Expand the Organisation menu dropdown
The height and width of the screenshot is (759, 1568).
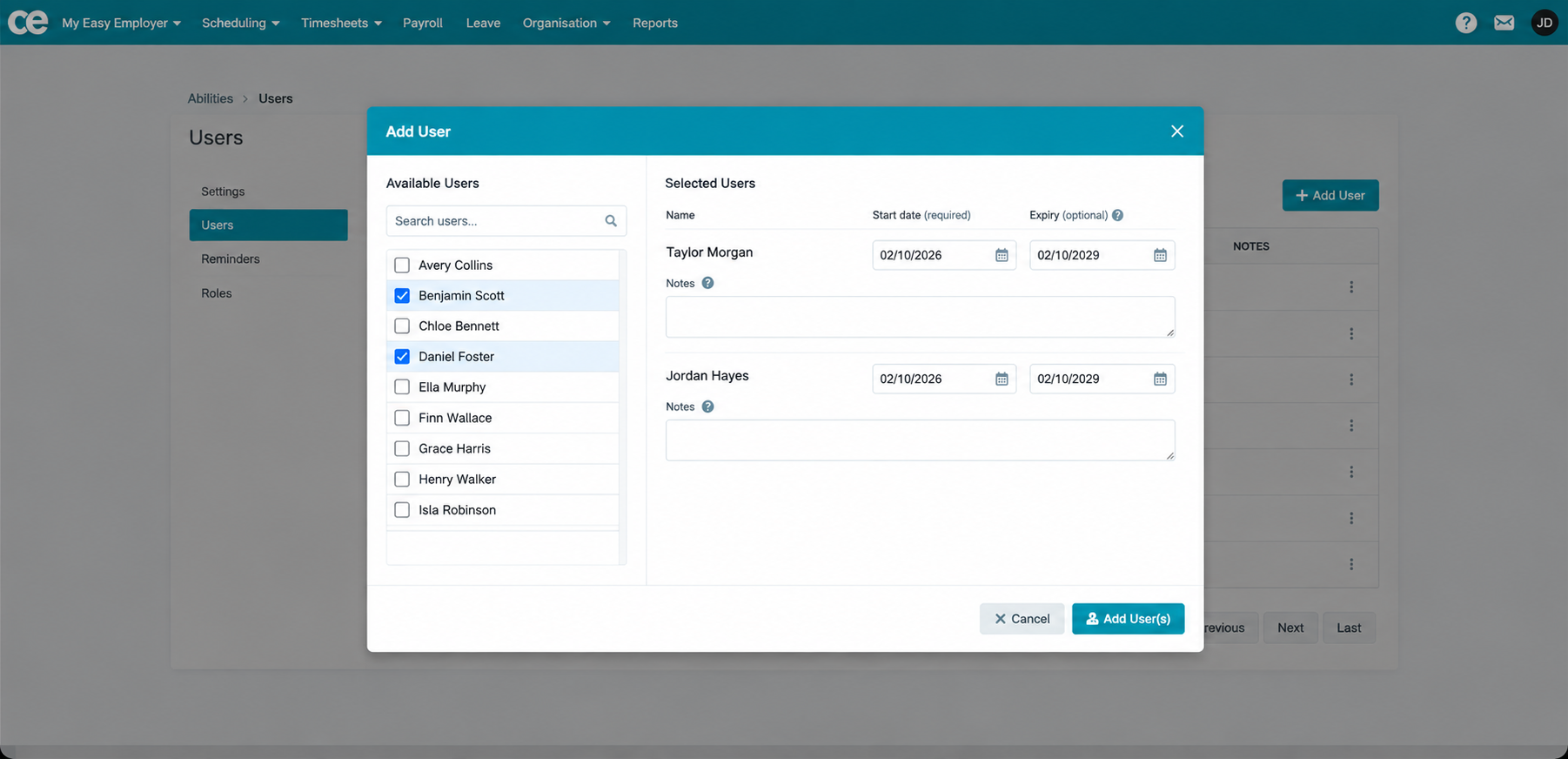click(x=566, y=23)
